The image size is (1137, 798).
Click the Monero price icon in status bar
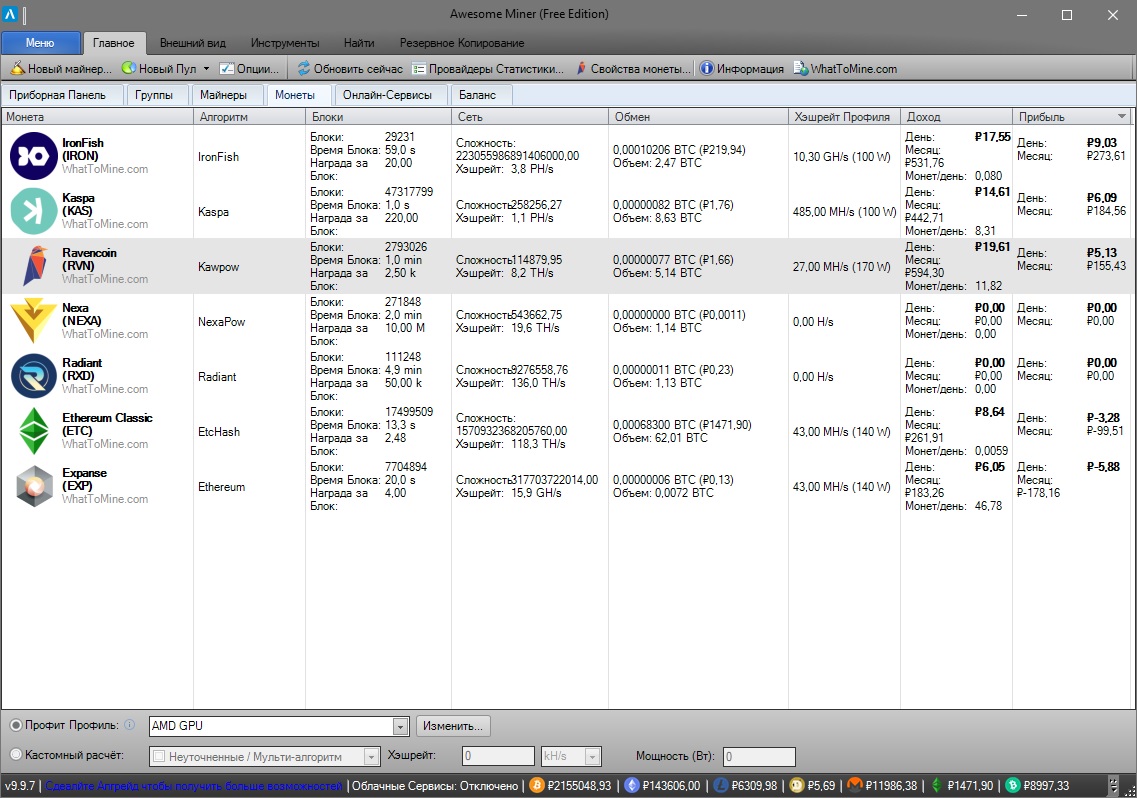point(855,786)
